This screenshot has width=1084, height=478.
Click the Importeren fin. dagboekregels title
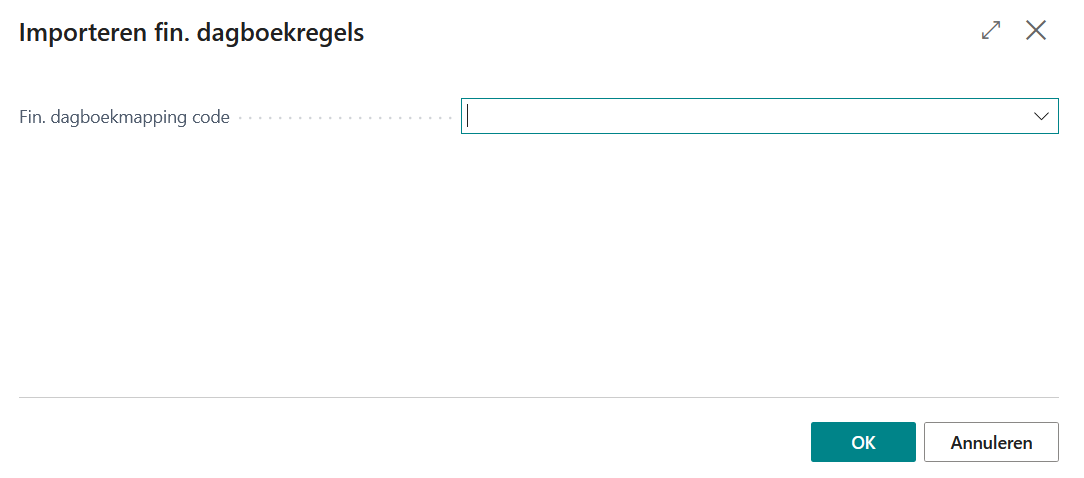192,33
